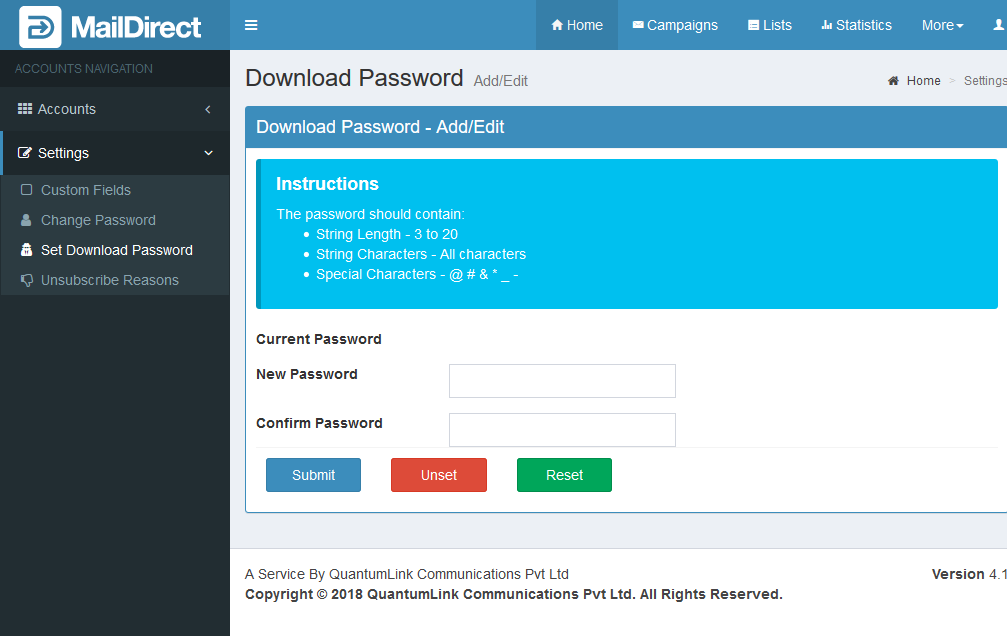Open Campaigns in the top navigation
1007x636 pixels.
(x=675, y=25)
